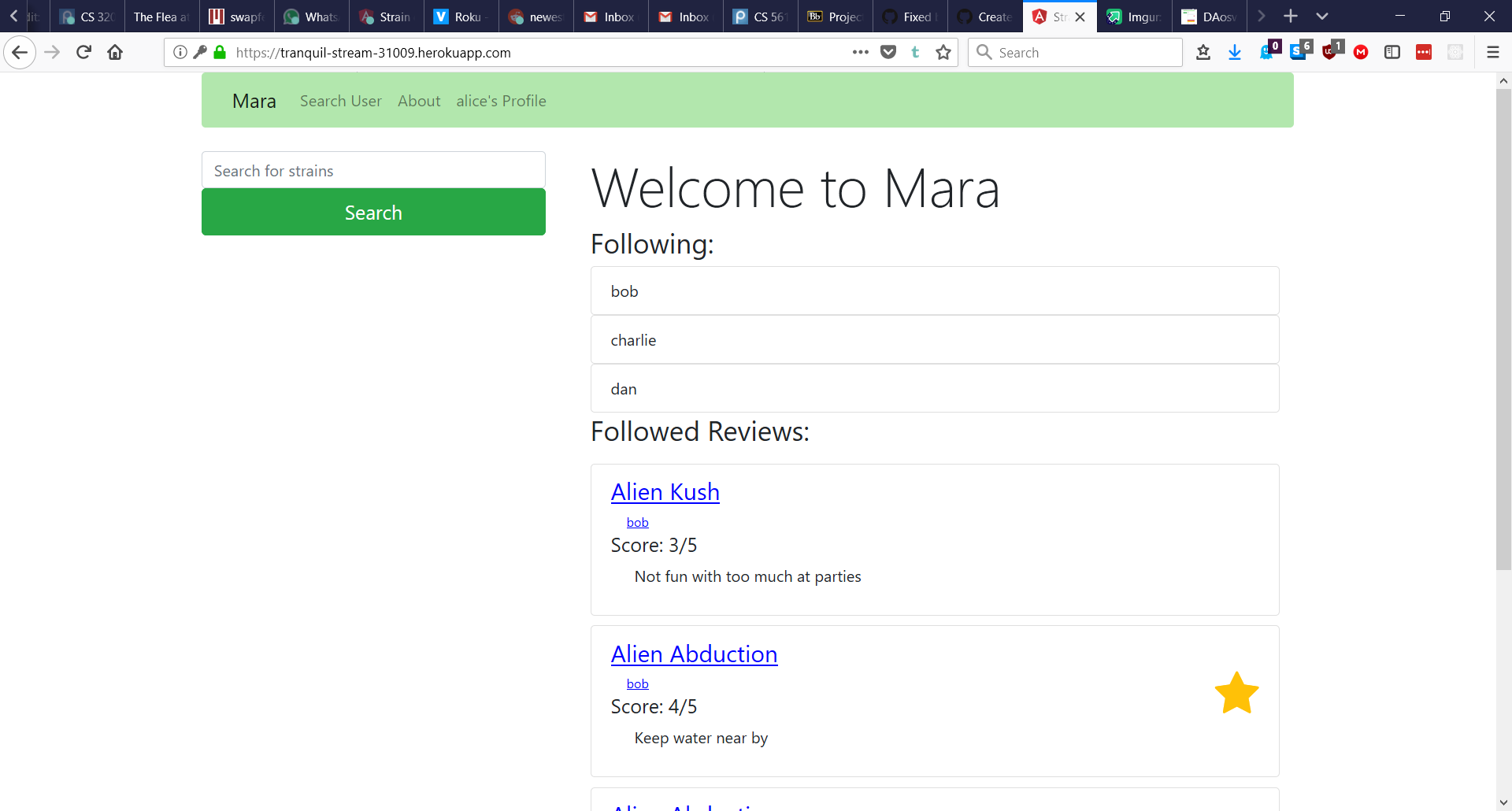The height and width of the screenshot is (811, 1512).
Task: Switch to the Imgur tab
Action: (x=1135, y=17)
